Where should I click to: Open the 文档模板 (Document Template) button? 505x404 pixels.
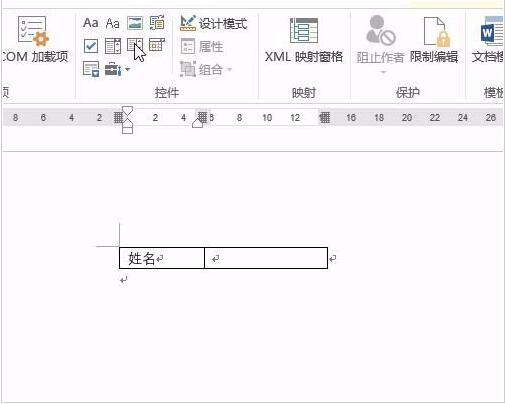click(488, 40)
